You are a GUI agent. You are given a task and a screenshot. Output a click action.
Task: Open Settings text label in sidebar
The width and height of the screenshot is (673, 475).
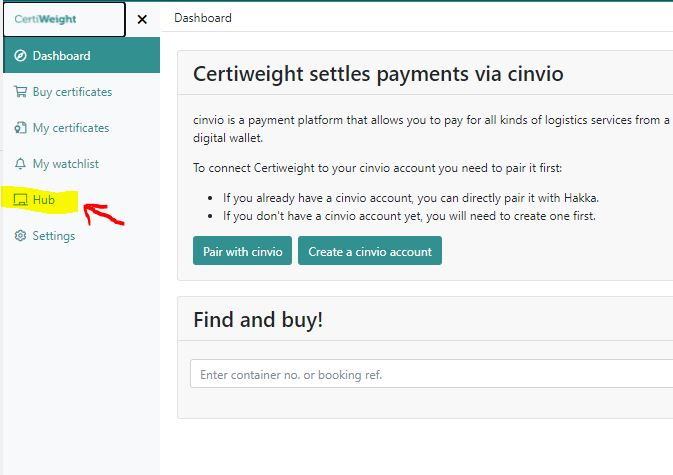coord(54,236)
